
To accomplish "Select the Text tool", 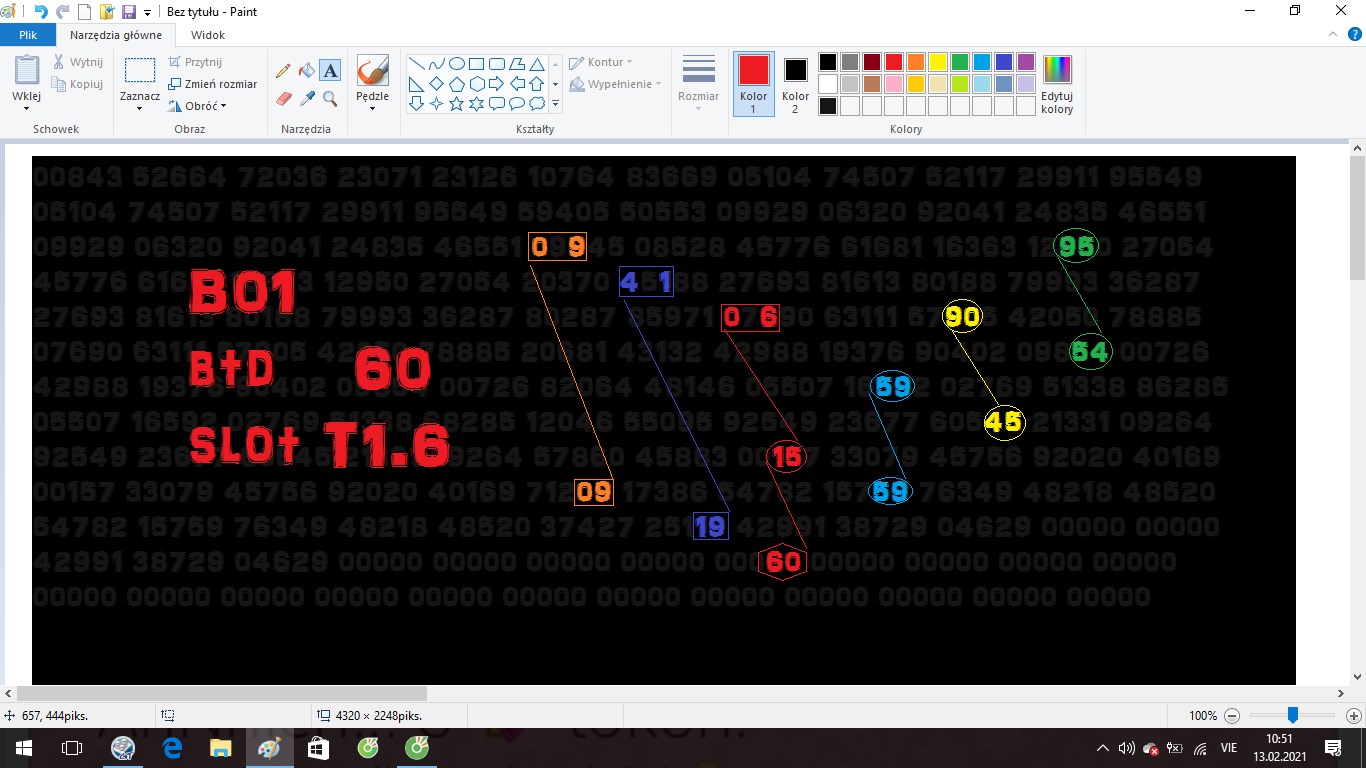I will tap(330, 71).
